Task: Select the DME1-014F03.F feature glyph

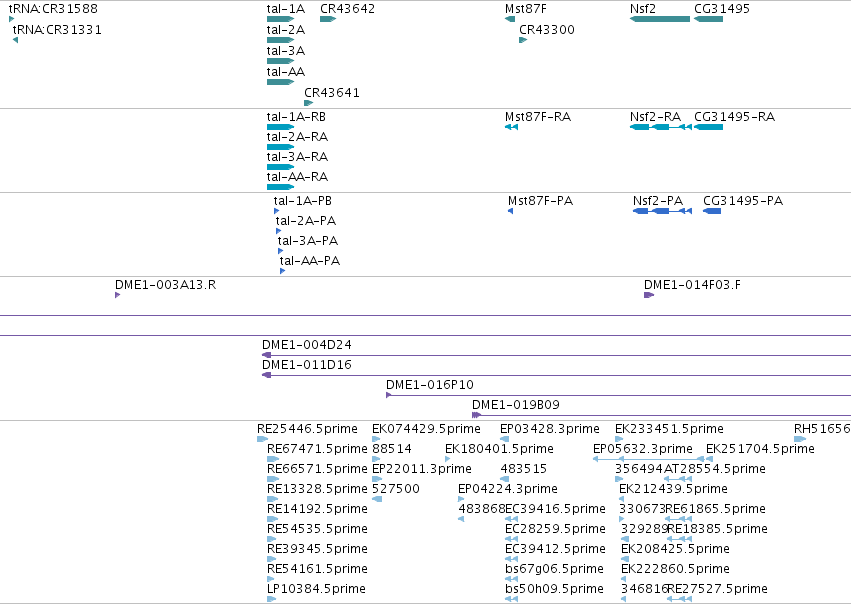Action: tap(649, 295)
